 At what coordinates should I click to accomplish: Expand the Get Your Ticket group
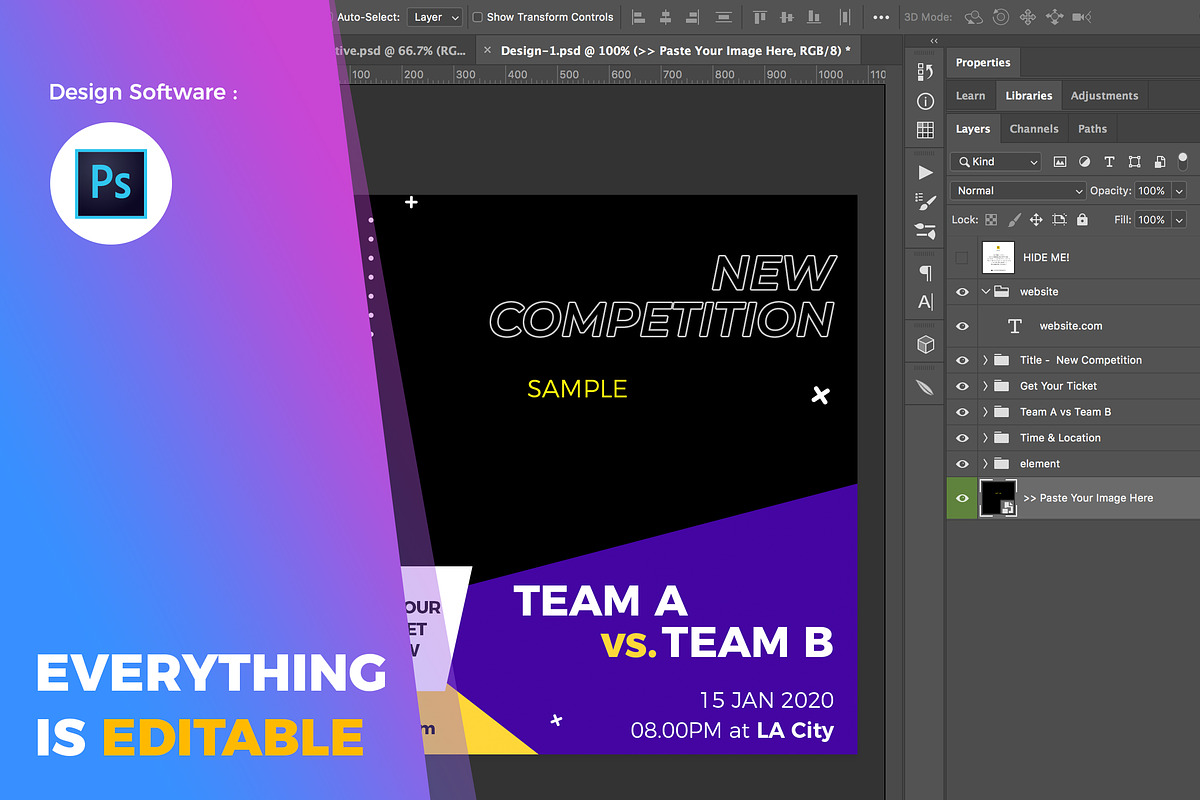[x=985, y=386]
